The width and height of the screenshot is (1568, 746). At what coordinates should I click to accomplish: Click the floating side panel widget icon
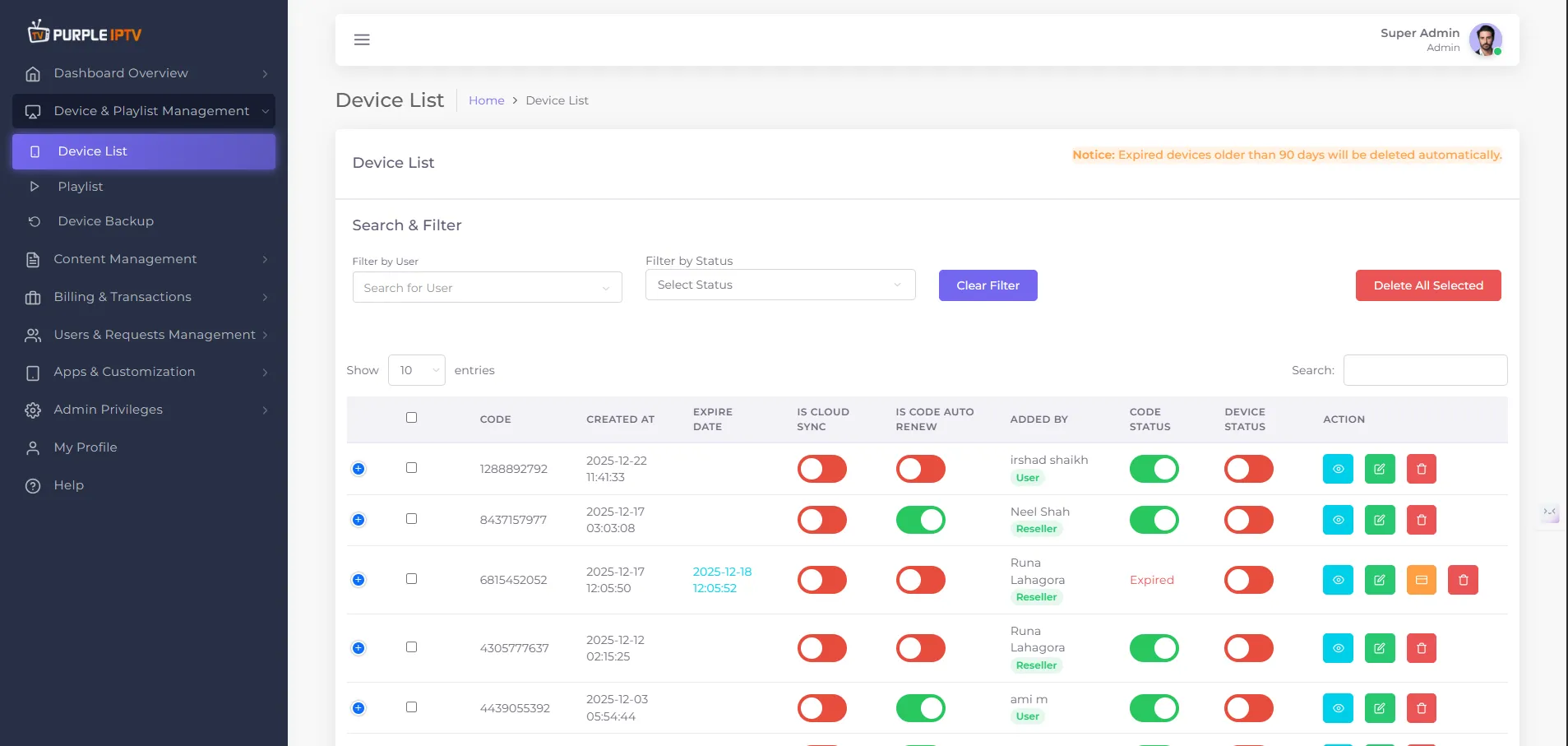pos(1550,513)
